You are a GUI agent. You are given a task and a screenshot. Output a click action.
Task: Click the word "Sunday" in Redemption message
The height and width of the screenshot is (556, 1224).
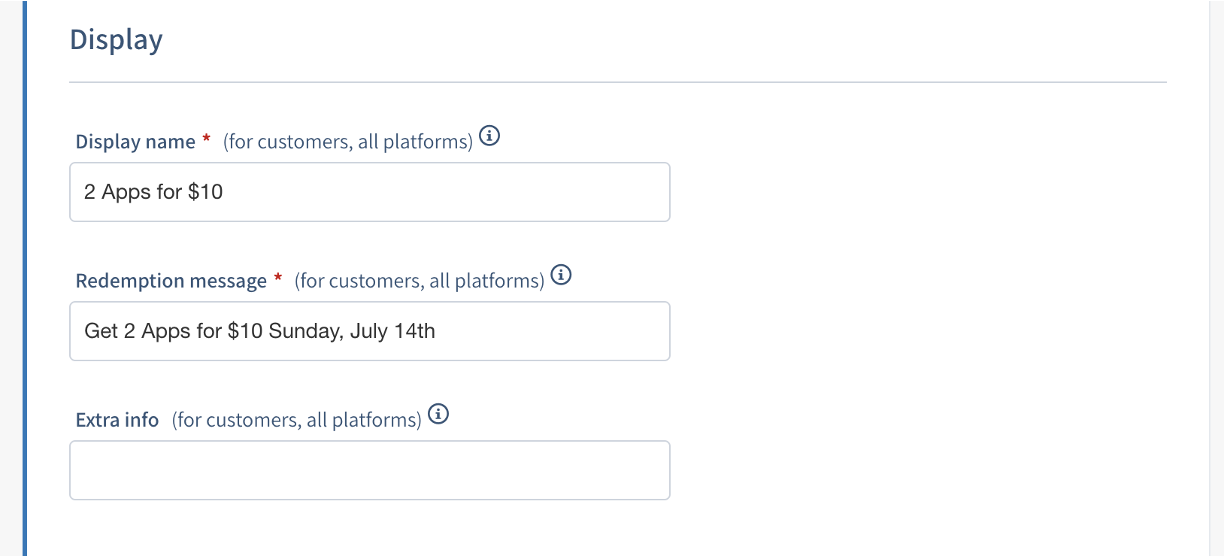point(304,331)
